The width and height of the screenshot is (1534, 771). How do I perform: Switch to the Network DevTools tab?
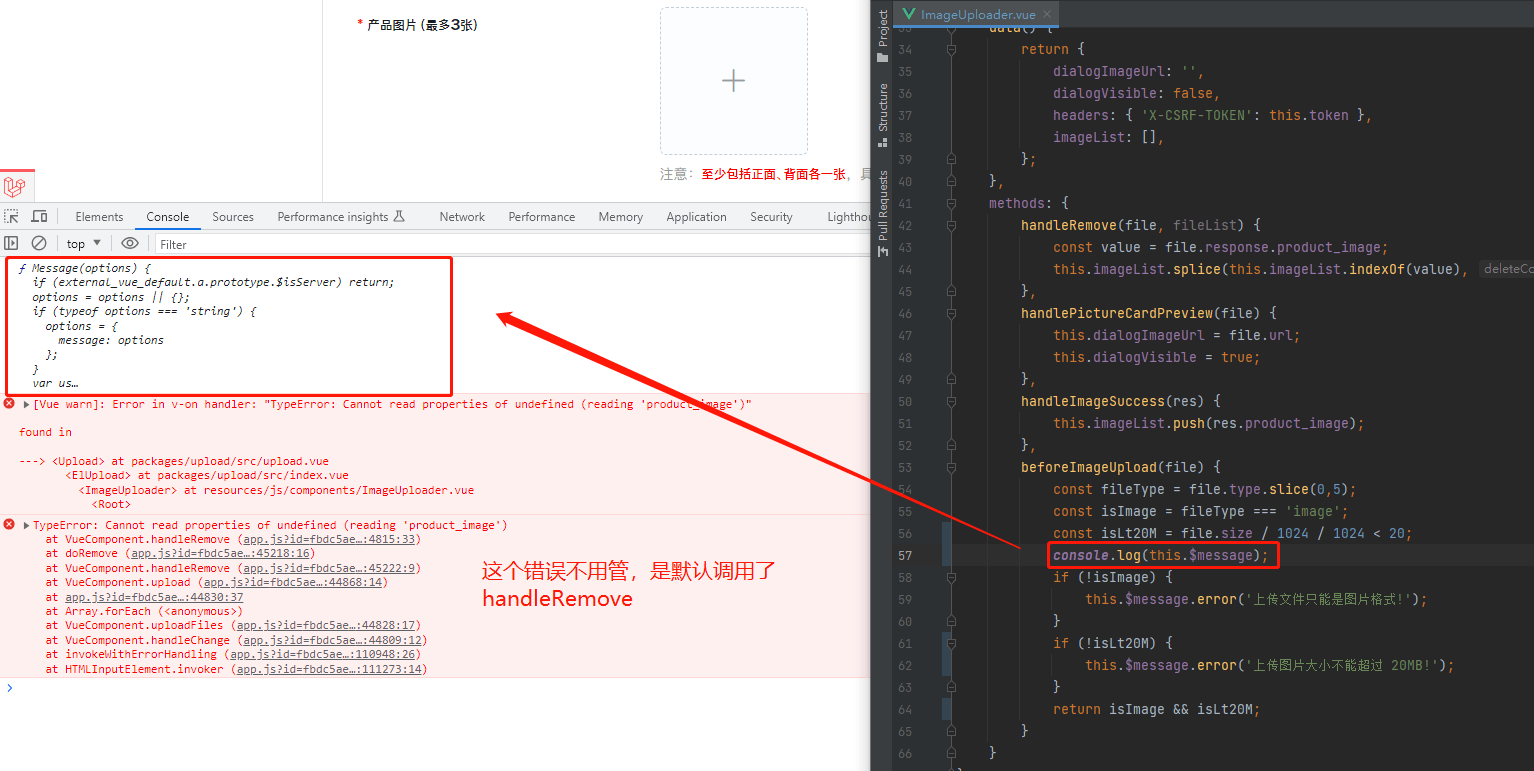[462, 216]
